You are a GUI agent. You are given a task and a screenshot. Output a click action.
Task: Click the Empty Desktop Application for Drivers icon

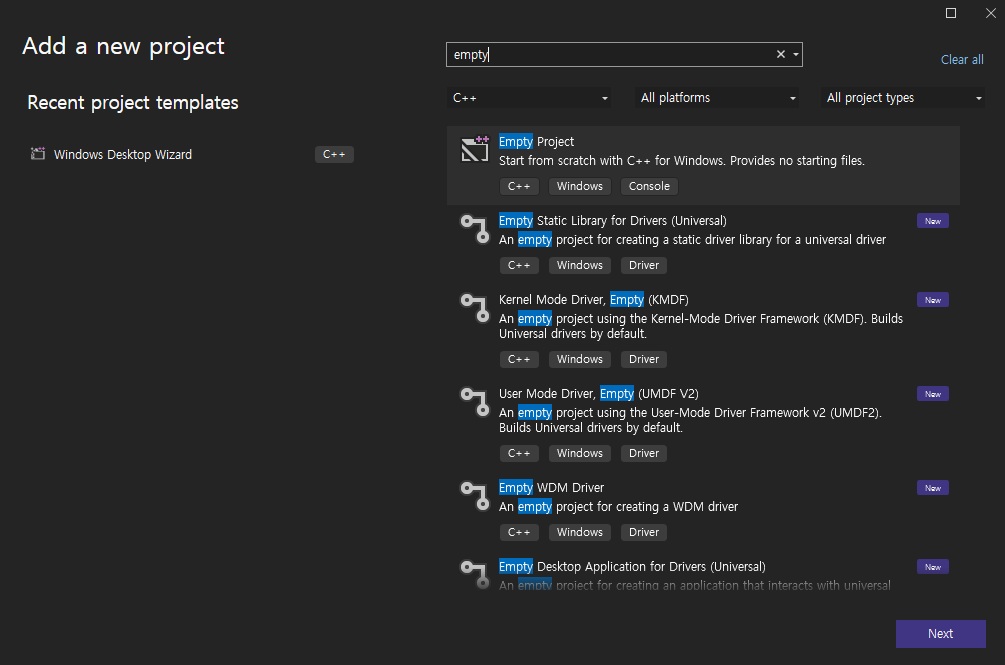(x=473, y=574)
